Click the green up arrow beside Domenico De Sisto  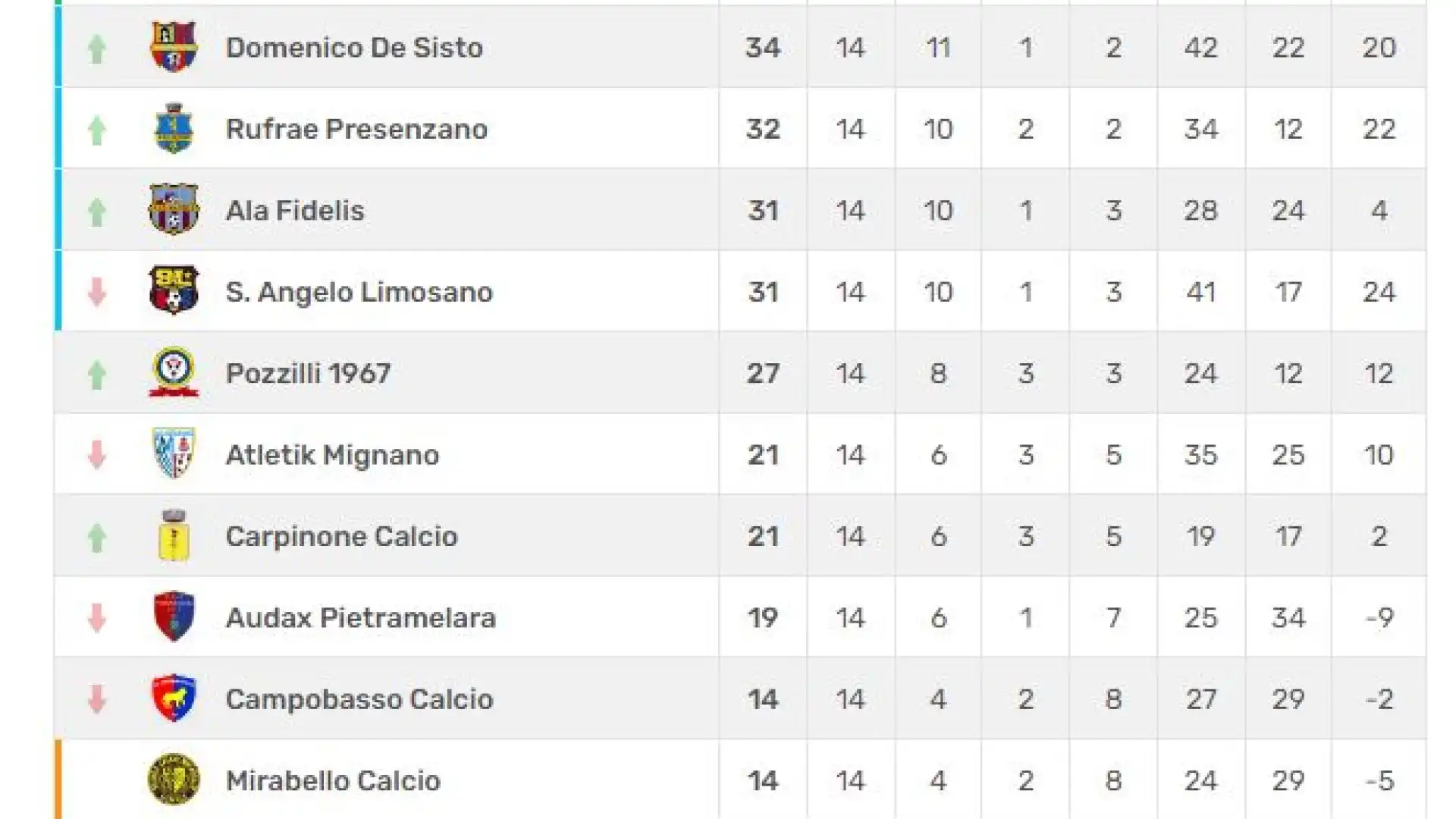coord(96,49)
